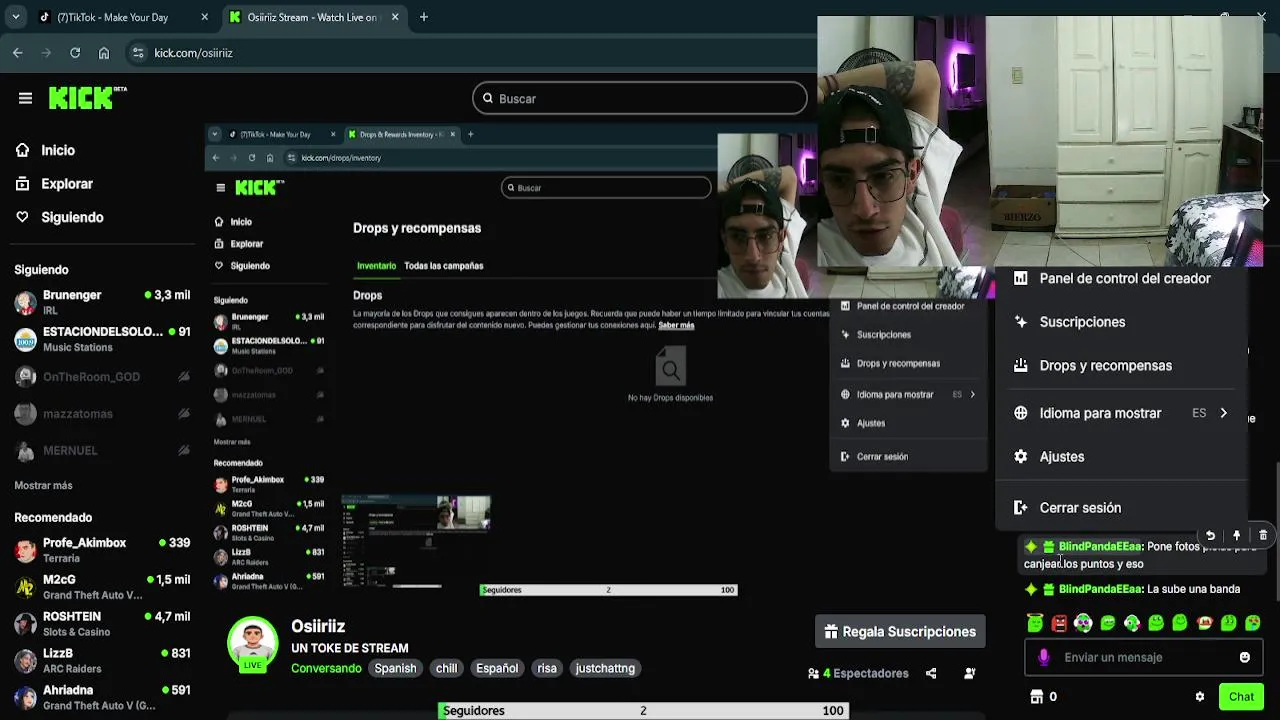The width and height of the screenshot is (1280, 720).
Task: Open the channel points shop icon
Action: [x=1037, y=696]
